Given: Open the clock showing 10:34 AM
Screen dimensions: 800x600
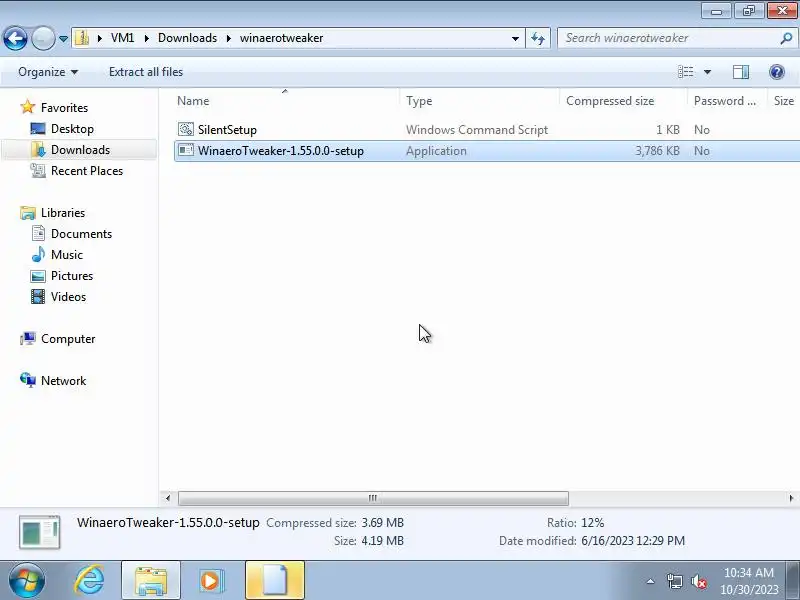Looking at the screenshot, I should pos(748,581).
